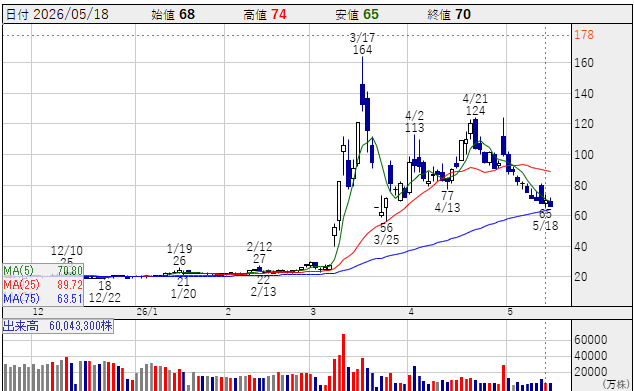Click the 4/13 low label 77

(447, 196)
